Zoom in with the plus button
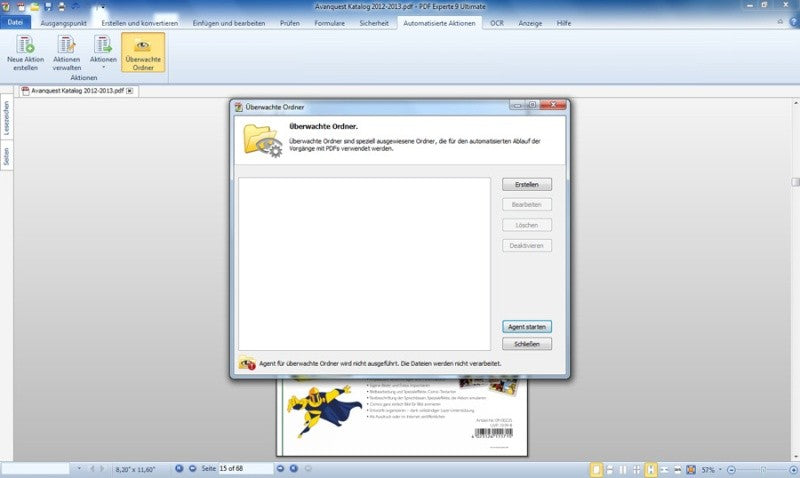 (793, 469)
